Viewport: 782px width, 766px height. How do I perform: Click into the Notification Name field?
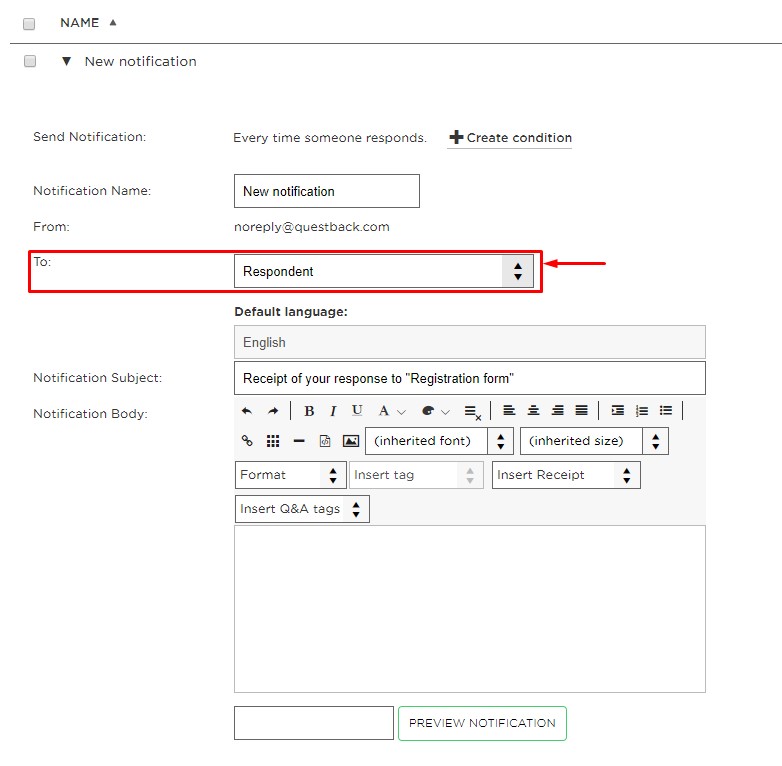coord(327,191)
